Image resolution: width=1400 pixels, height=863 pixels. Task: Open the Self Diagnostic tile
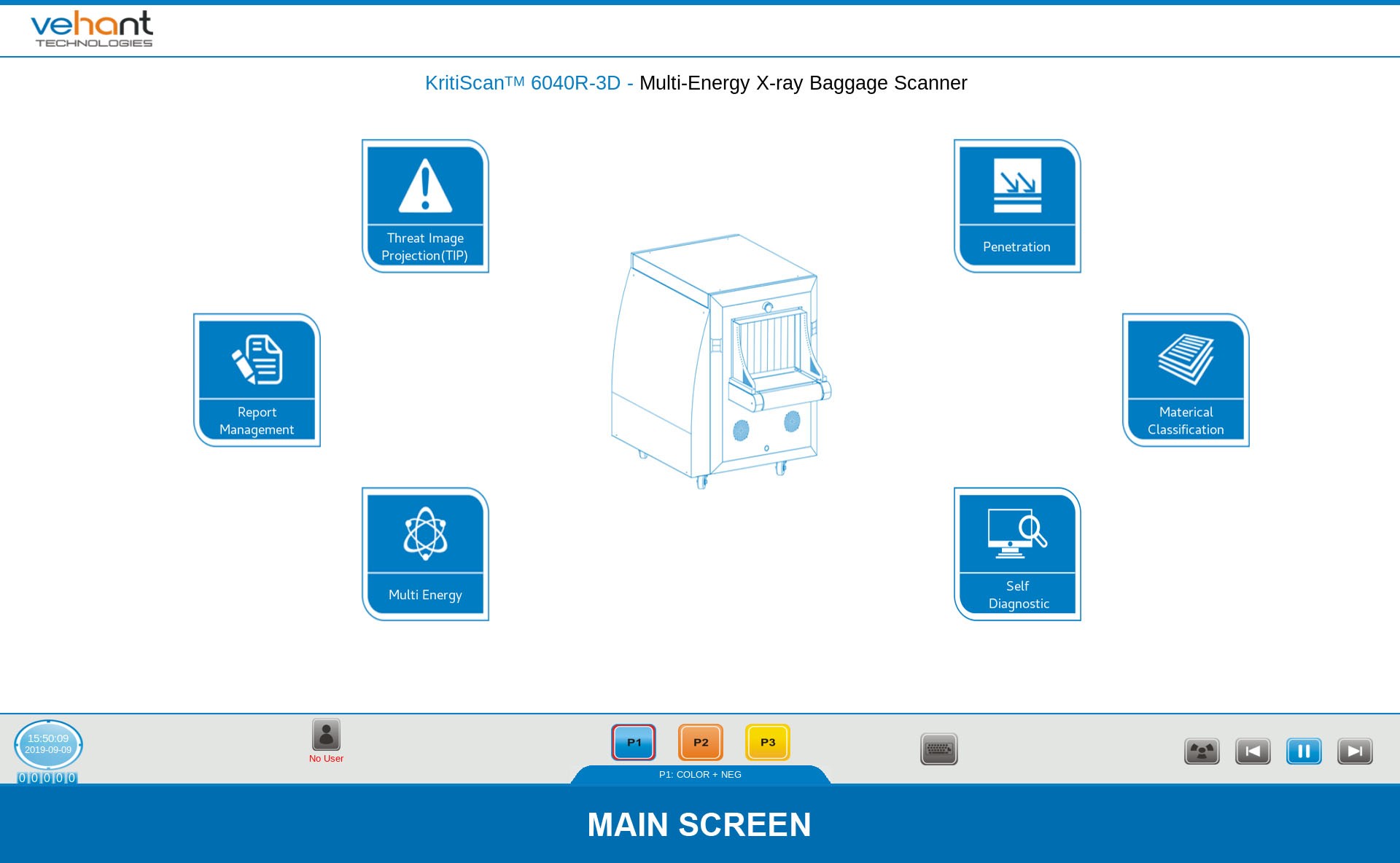point(1017,554)
